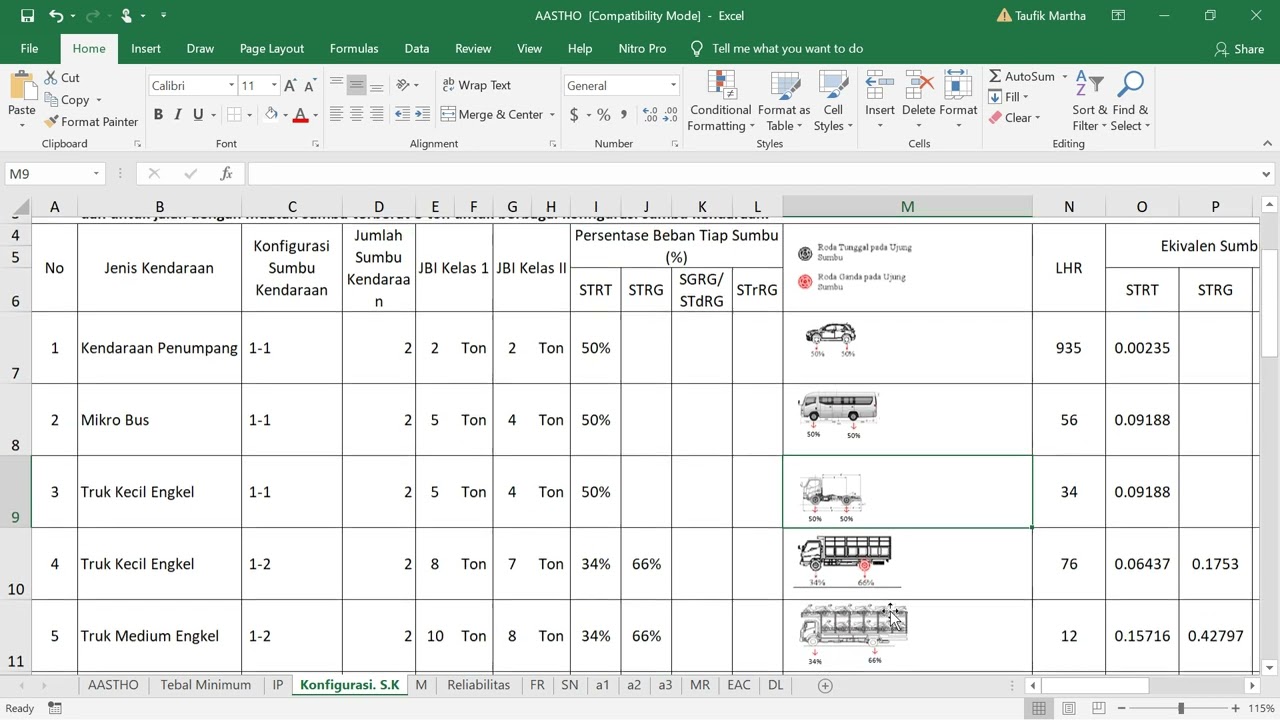Viewport: 1280px width, 720px height.
Task: Switch to Normal view in status bar
Action: click(1039, 709)
